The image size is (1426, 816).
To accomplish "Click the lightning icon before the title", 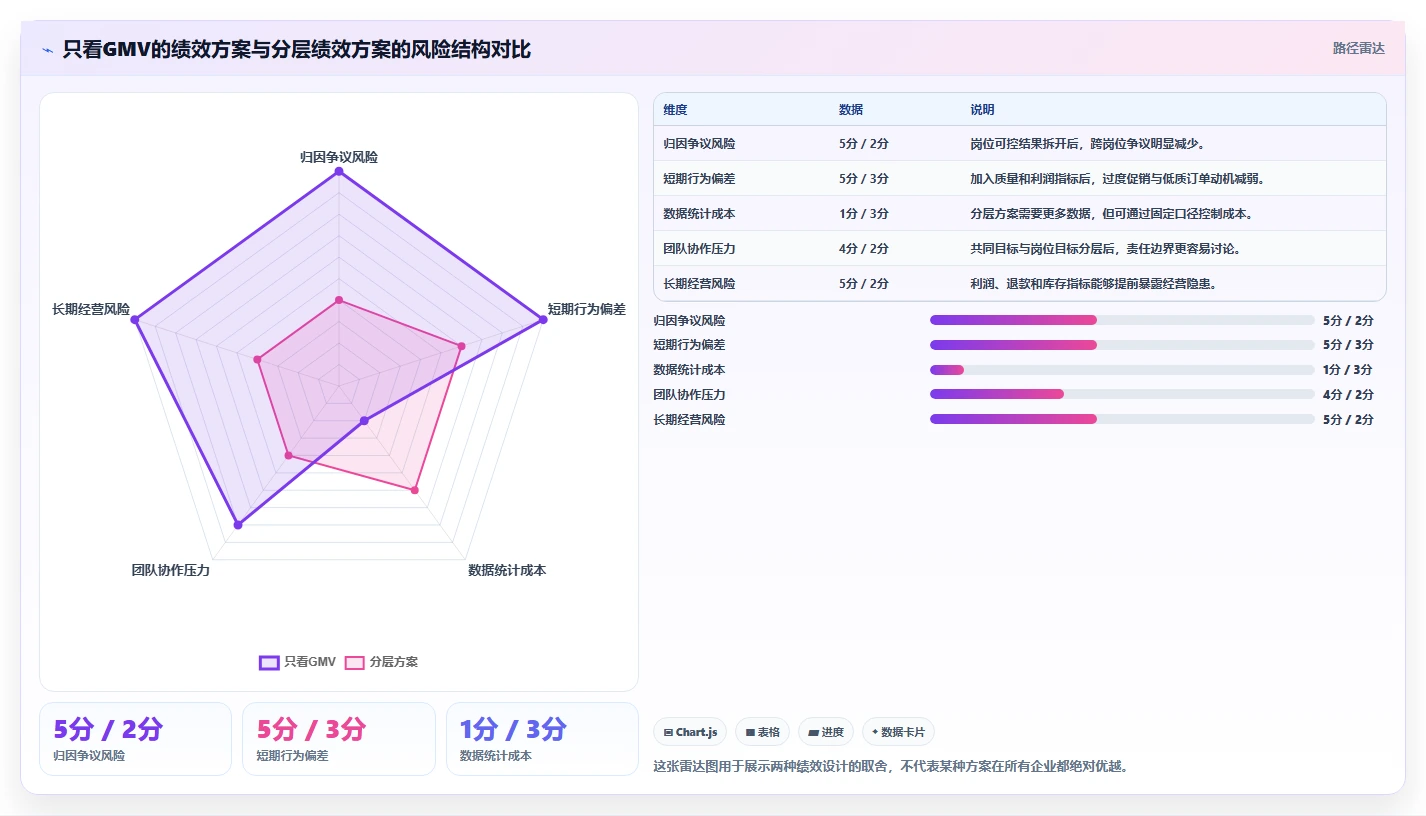I will coord(47,49).
